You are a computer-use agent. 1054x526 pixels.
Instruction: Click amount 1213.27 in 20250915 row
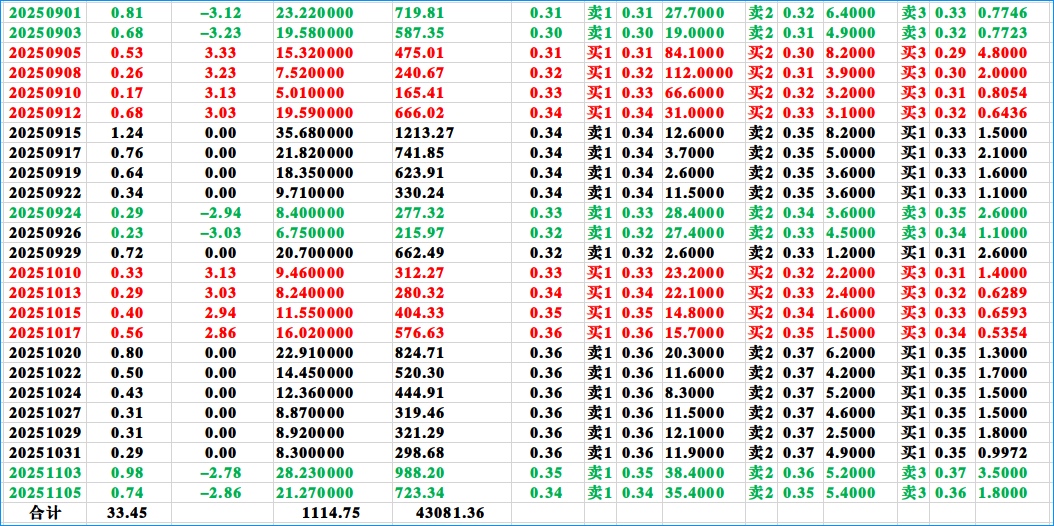pos(423,132)
